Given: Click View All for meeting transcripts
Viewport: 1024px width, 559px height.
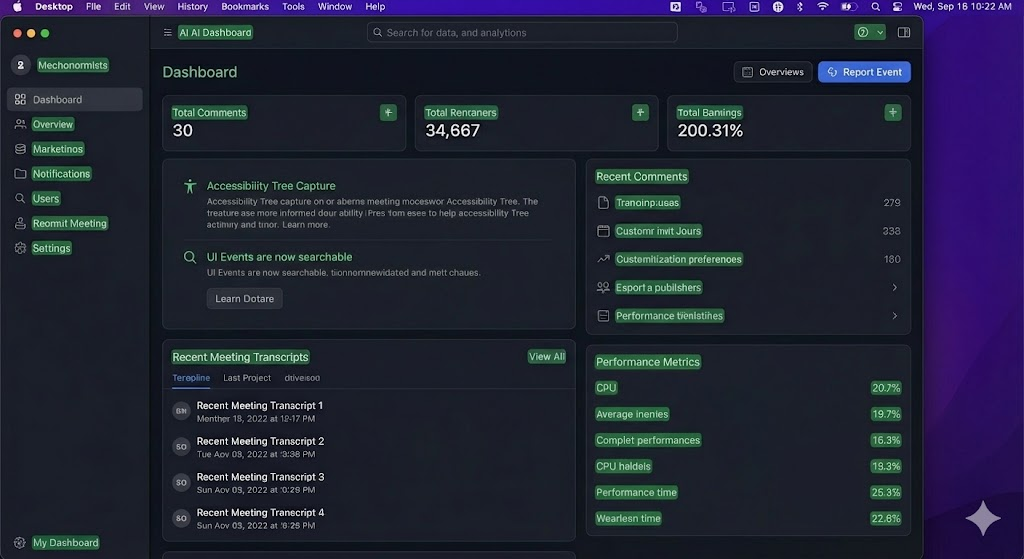Looking at the screenshot, I should click(546, 357).
